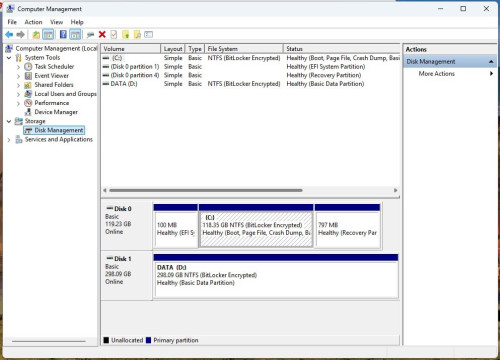The height and width of the screenshot is (360, 500).
Task: Click the last toolbar icon, the list view
Action: tap(148, 34)
